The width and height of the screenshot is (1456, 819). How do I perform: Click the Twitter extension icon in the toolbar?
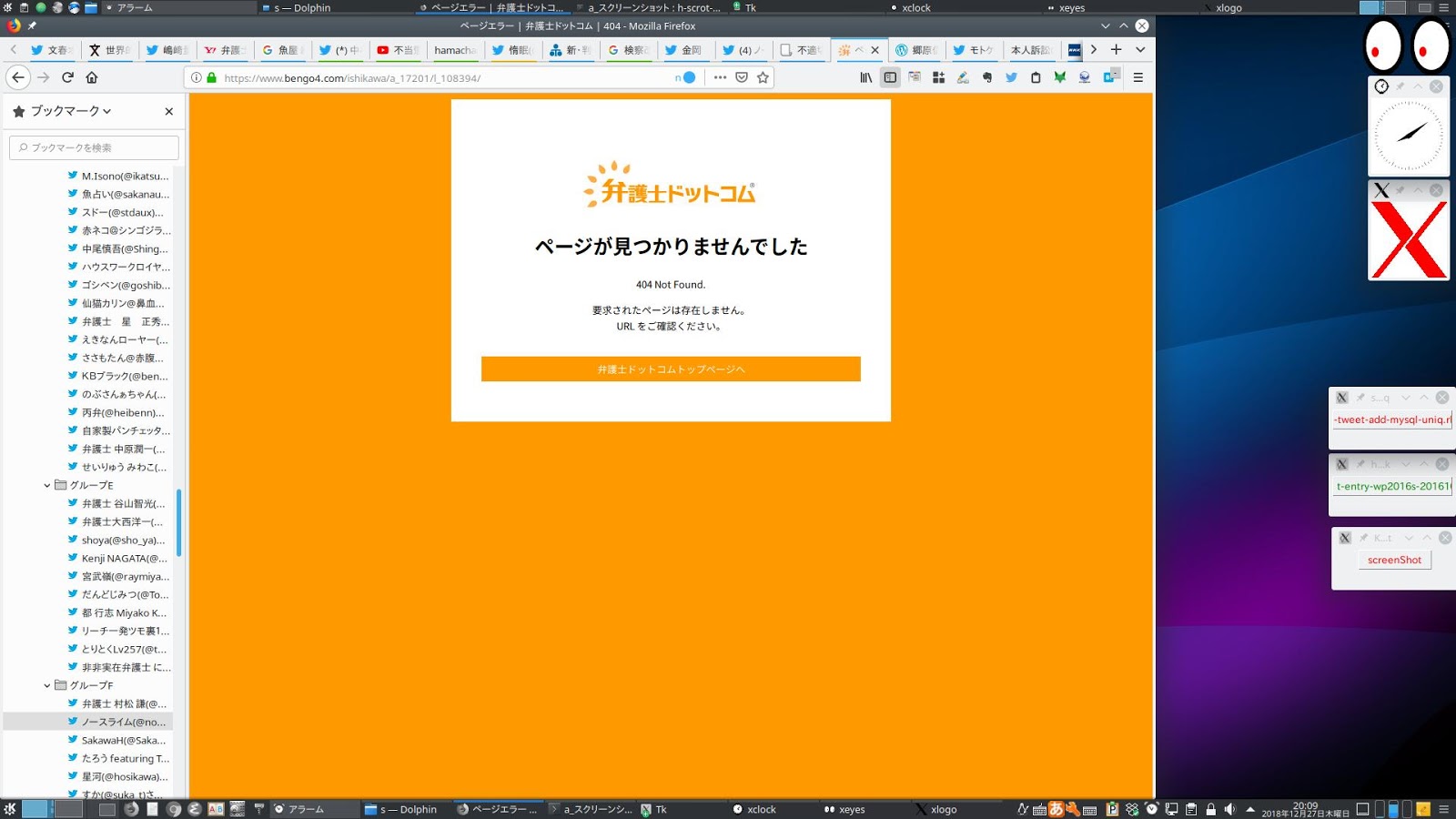(1011, 77)
